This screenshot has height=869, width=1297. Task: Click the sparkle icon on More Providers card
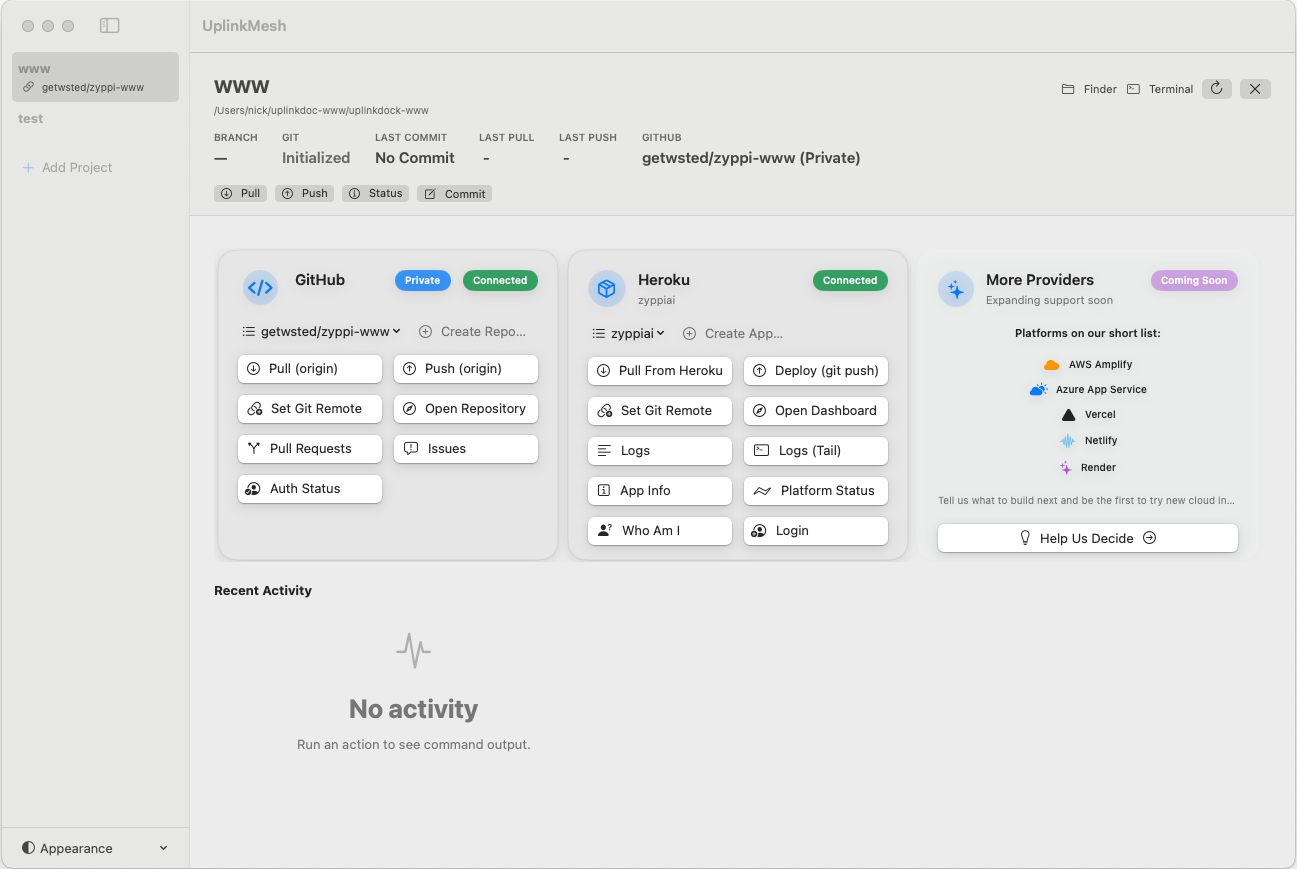[x=957, y=289]
